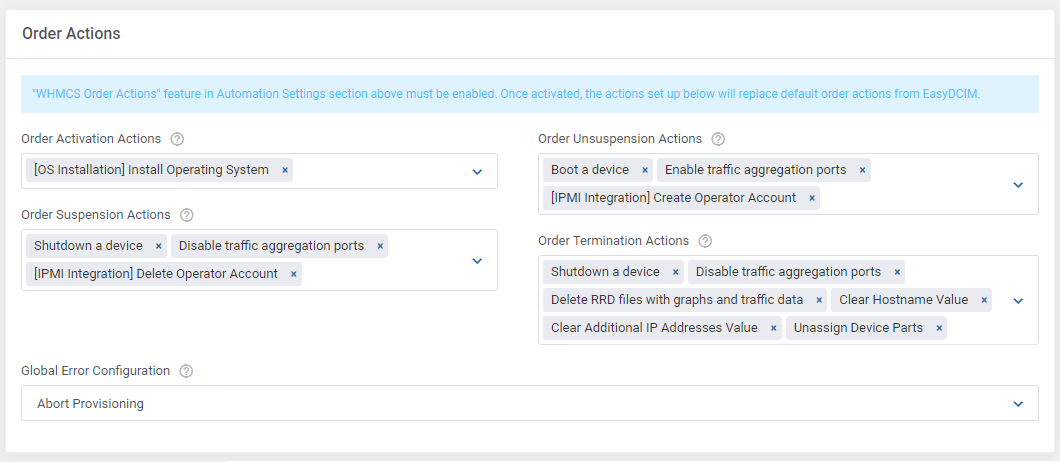Open help tooltip for Order Unsuspension Actions
Screen dimensions: 1060x462
pos(718,139)
